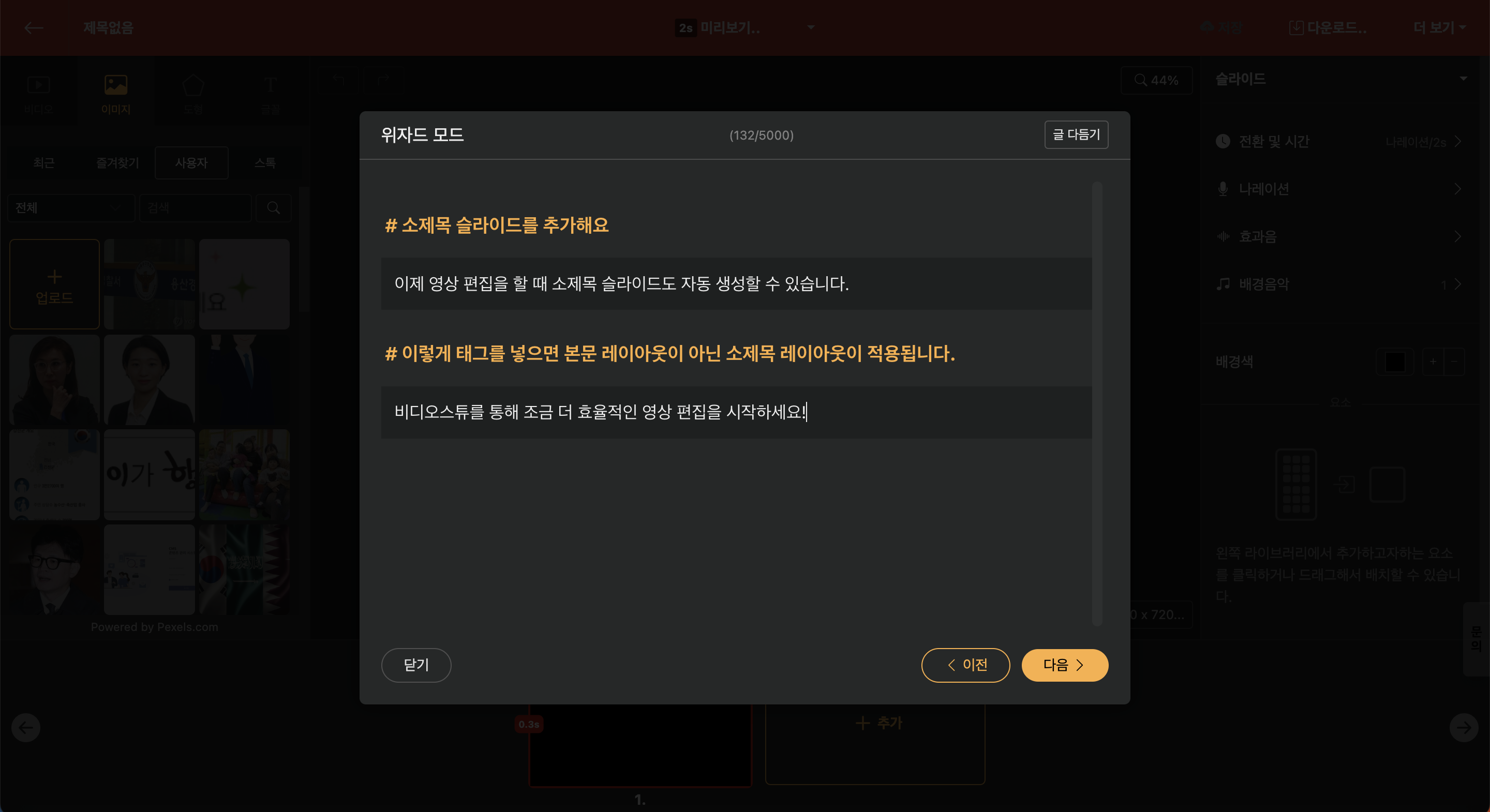
Task: Switch to the 사용자 tab
Action: (191, 163)
